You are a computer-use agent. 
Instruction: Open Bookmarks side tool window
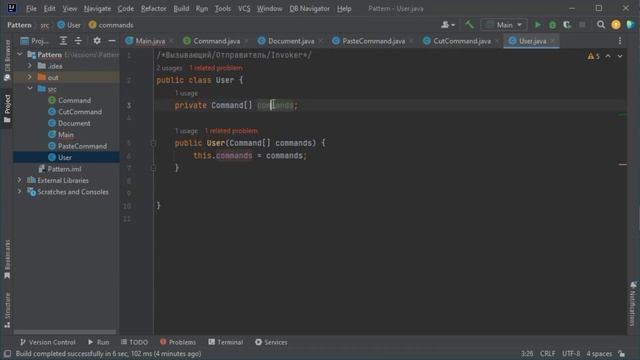click(x=7, y=260)
